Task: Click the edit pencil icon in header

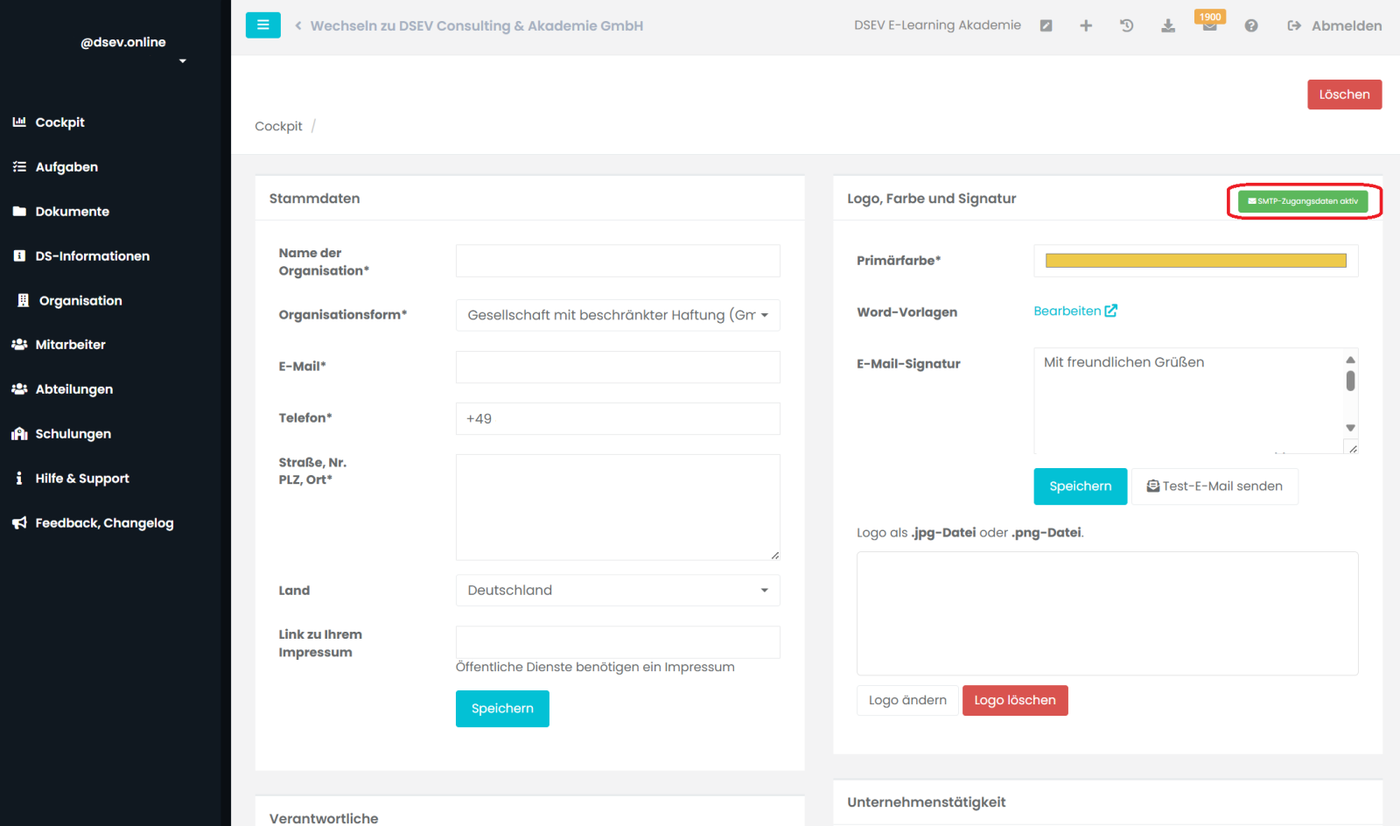Action: tap(1046, 26)
